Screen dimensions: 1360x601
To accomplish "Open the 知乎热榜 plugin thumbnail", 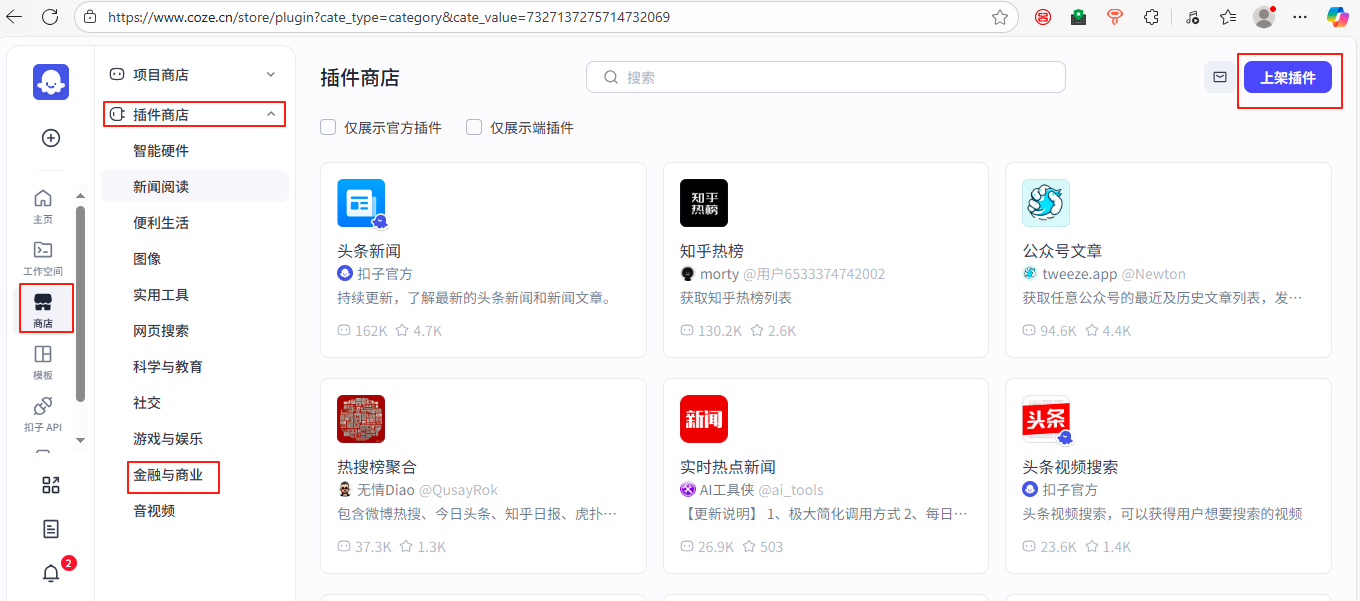I will pyautogui.click(x=704, y=203).
